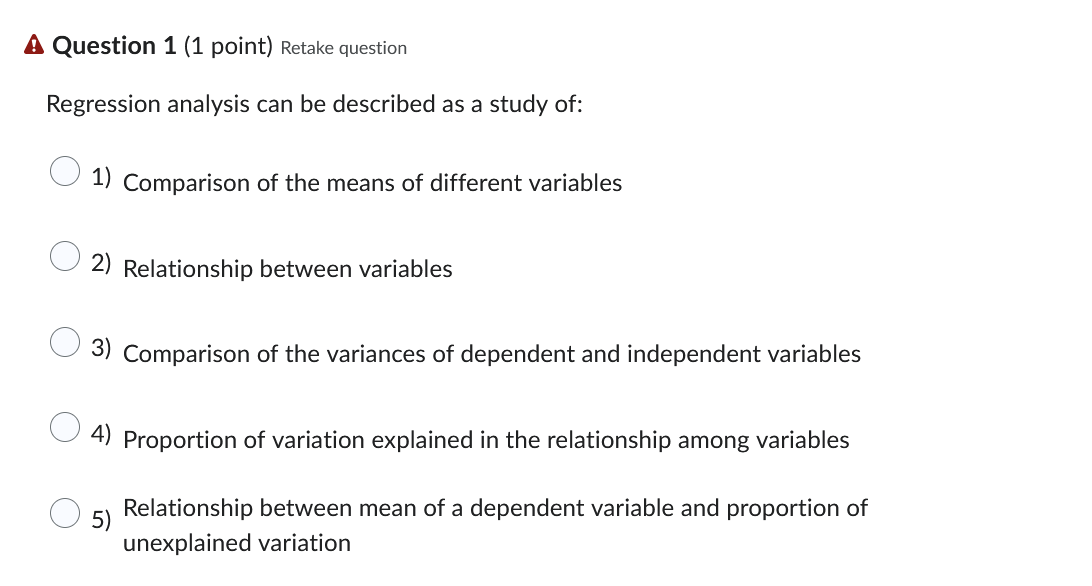Select radio button for option 4
The width and height of the screenshot is (1092, 586).
64,429
